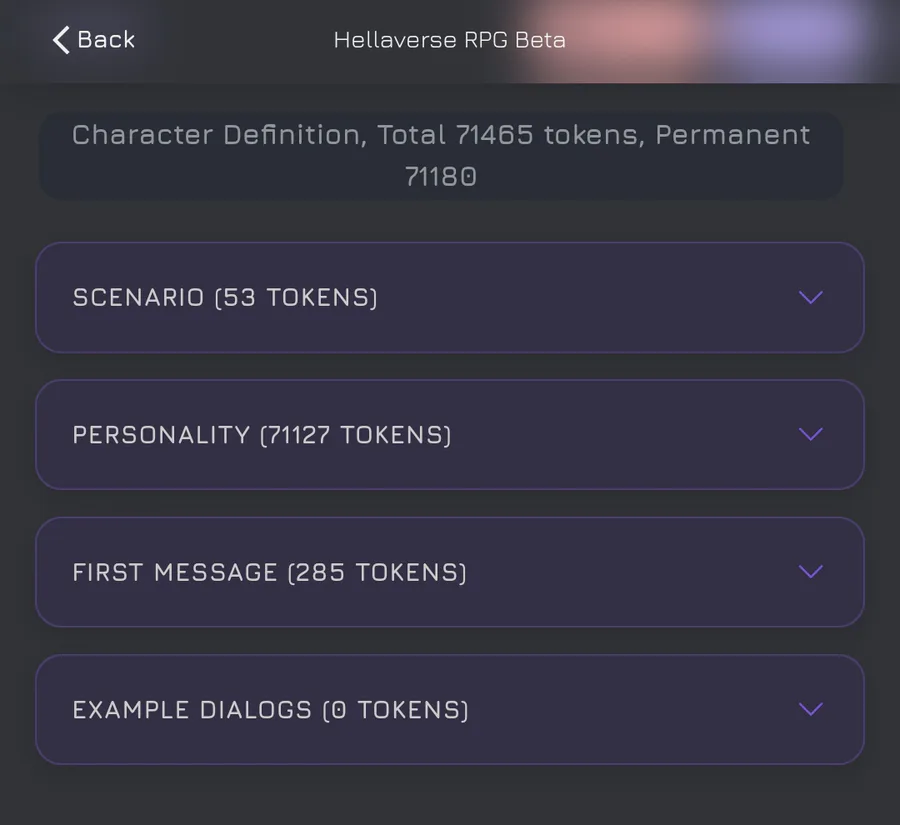Open First Message via its chevron
Image resolution: width=900 pixels, height=825 pixels.
click(x=810, y=571)
